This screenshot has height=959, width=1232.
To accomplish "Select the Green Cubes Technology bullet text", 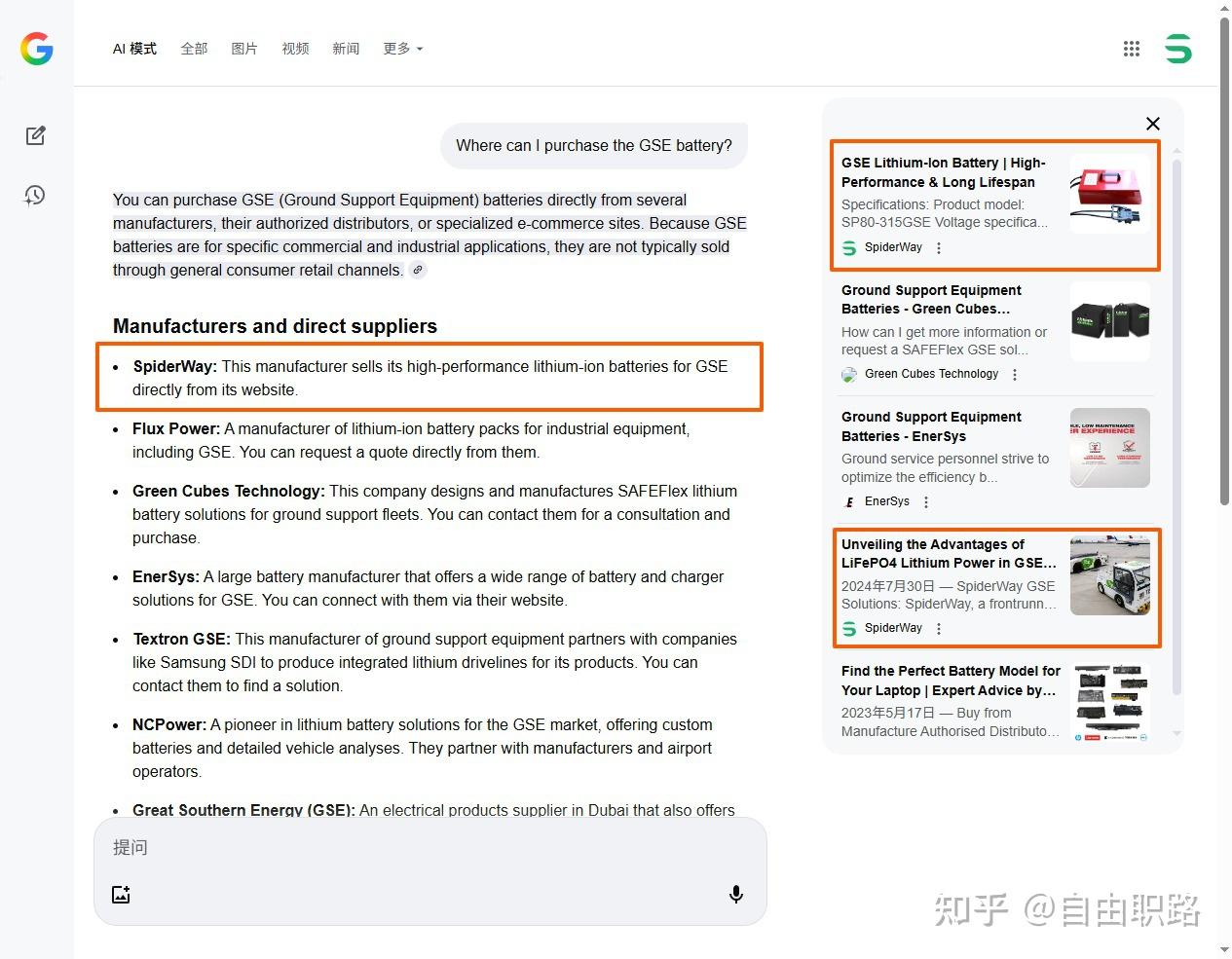I will (435, 514).
